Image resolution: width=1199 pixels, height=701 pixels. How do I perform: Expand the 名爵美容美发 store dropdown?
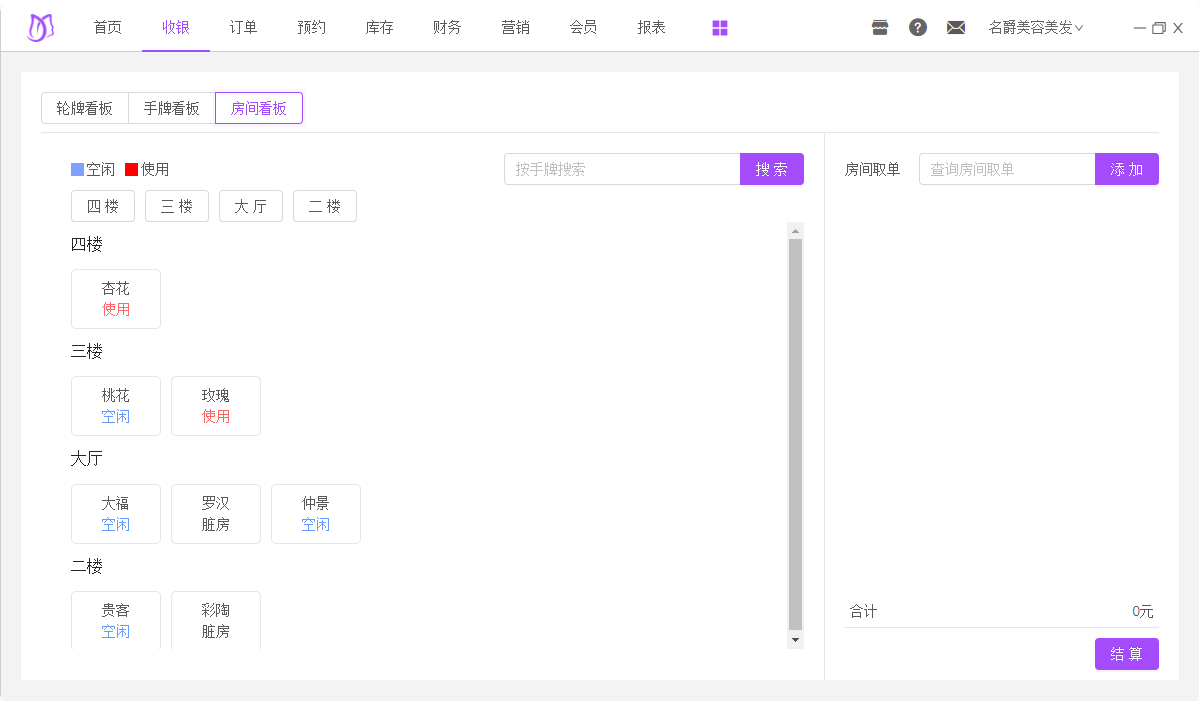pyautogui.click(x=1035, y=28)
